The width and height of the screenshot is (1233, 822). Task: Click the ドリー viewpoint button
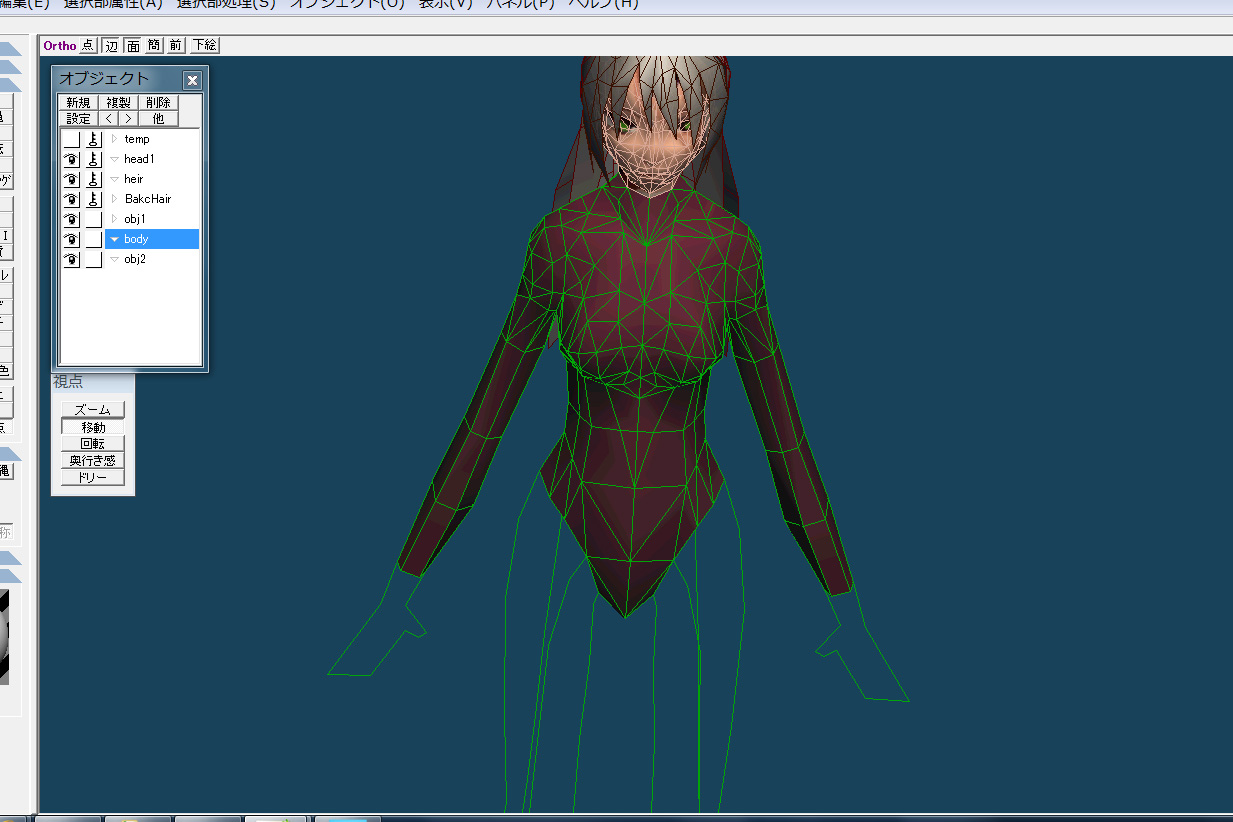pyautogui.click(x=93, y=478)
